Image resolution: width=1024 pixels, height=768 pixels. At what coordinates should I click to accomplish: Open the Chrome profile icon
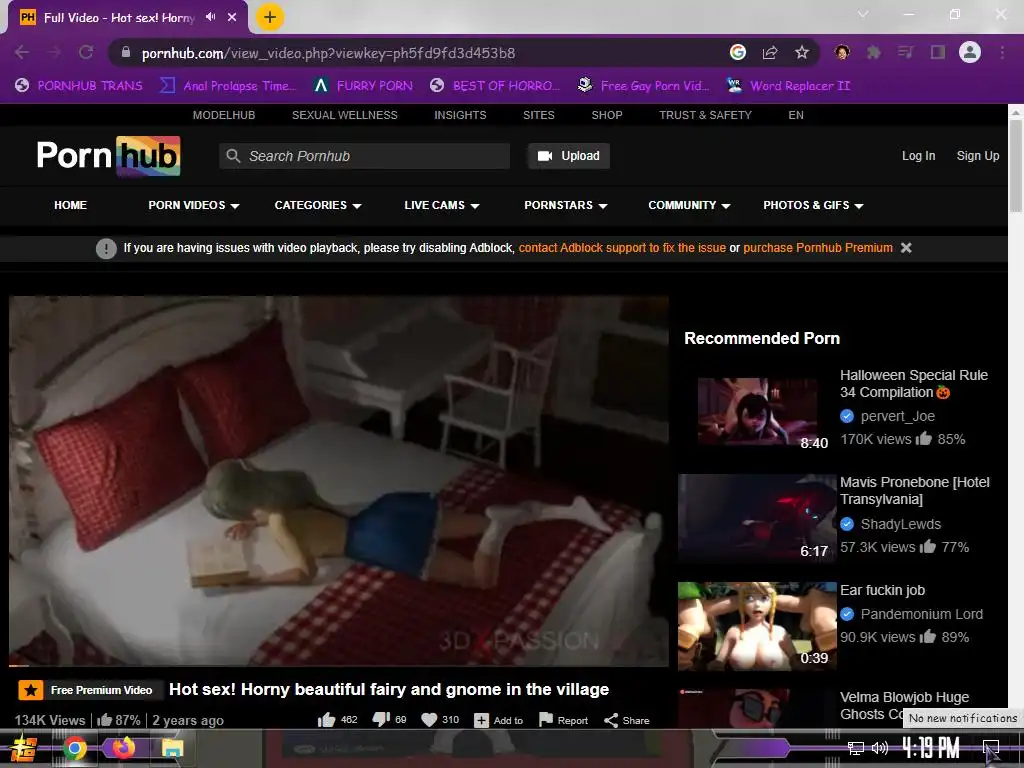970,52
